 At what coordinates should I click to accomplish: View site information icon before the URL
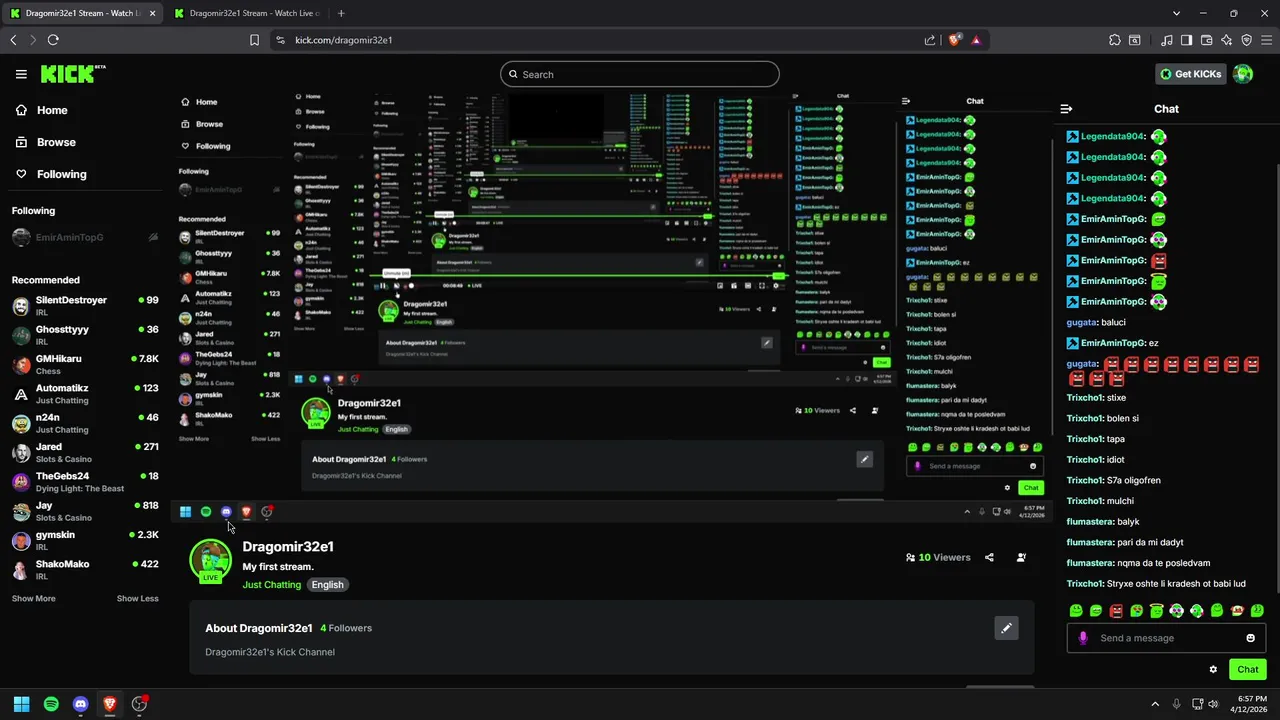pos(280,40)
